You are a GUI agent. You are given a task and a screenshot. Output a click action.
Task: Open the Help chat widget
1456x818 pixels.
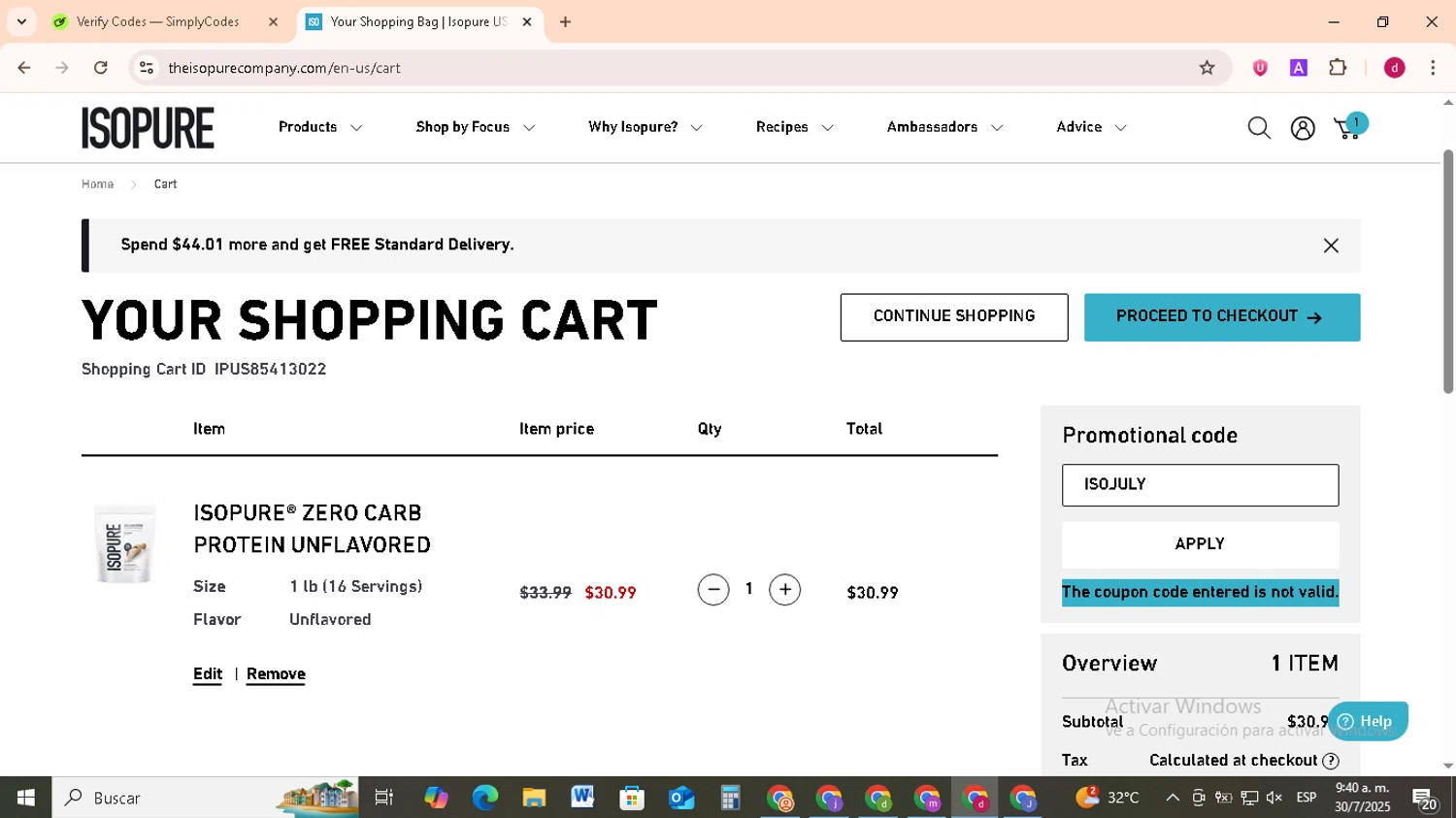1368,721
